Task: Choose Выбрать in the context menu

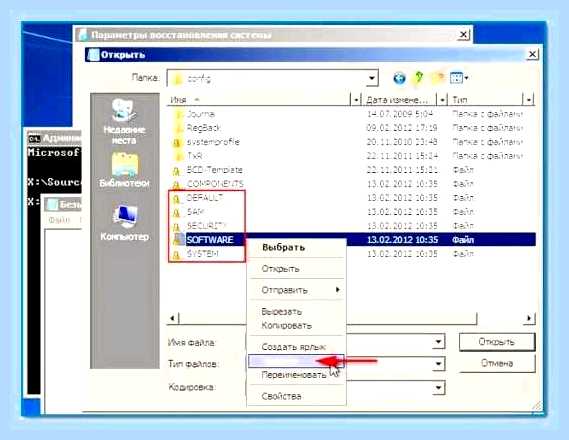Action: click(x=296, y=248)
